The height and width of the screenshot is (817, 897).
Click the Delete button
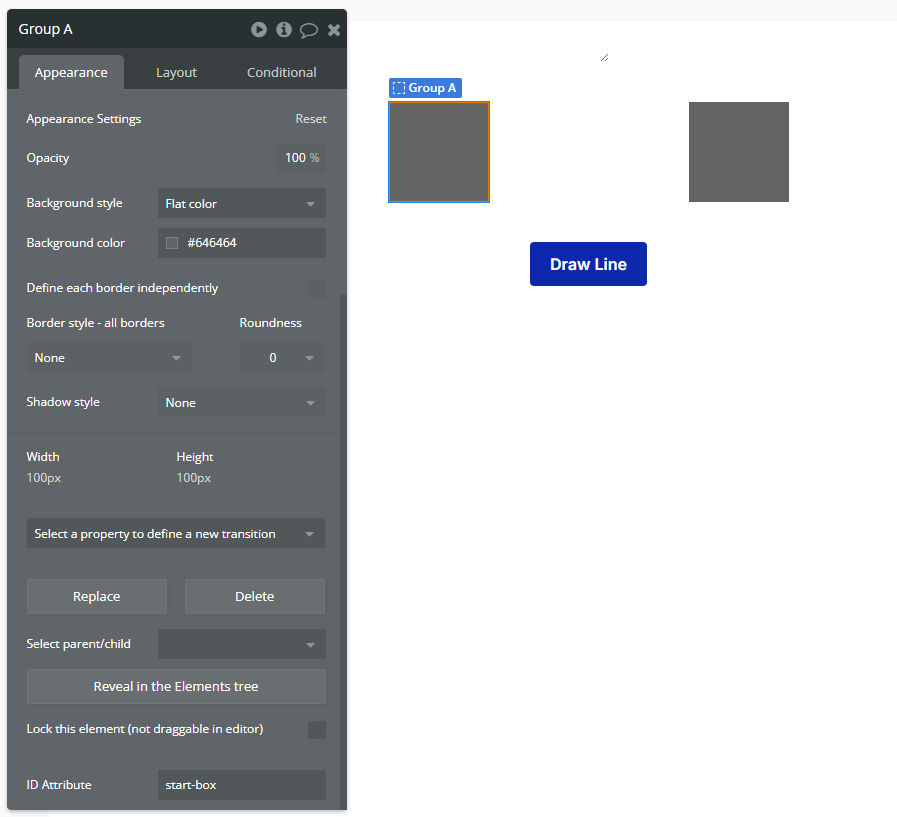(x=255, y=597)
